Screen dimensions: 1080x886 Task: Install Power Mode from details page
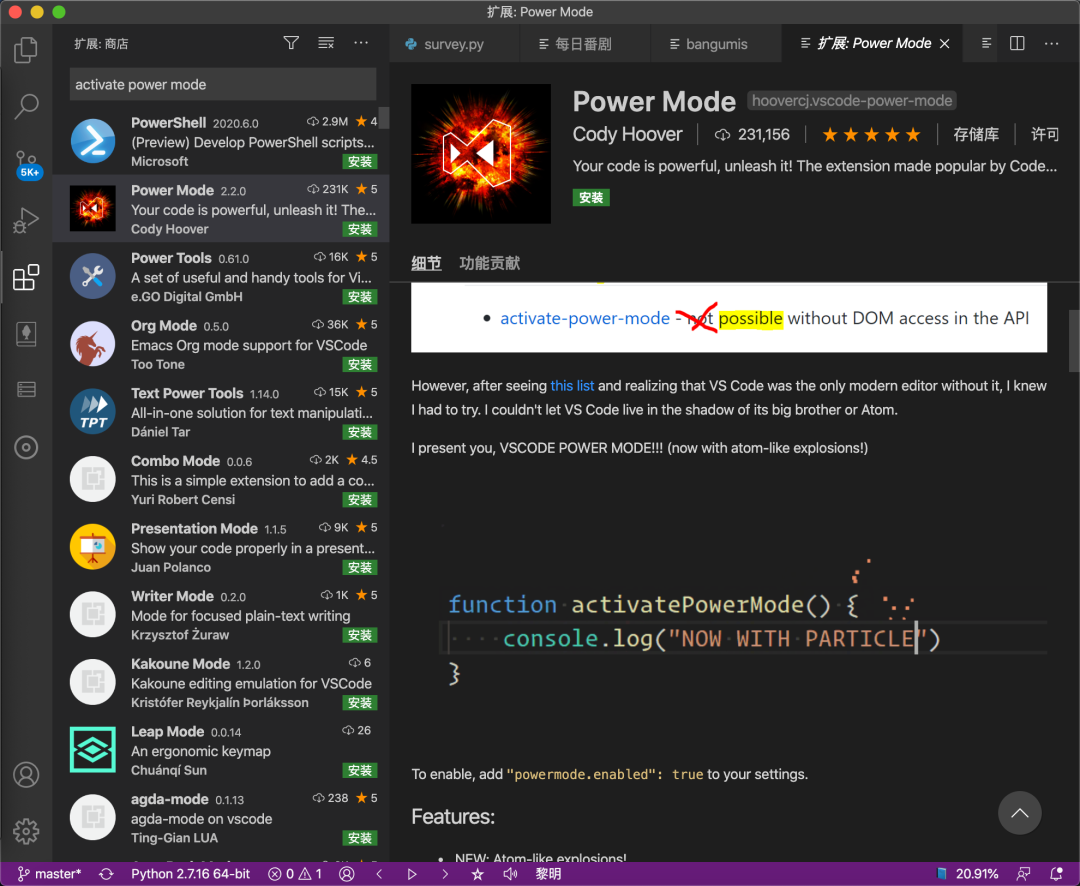point(591,198)
